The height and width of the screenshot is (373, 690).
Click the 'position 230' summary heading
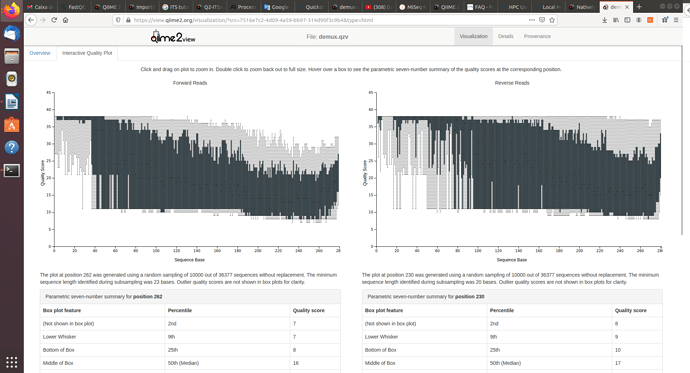[x=470, y=296]
